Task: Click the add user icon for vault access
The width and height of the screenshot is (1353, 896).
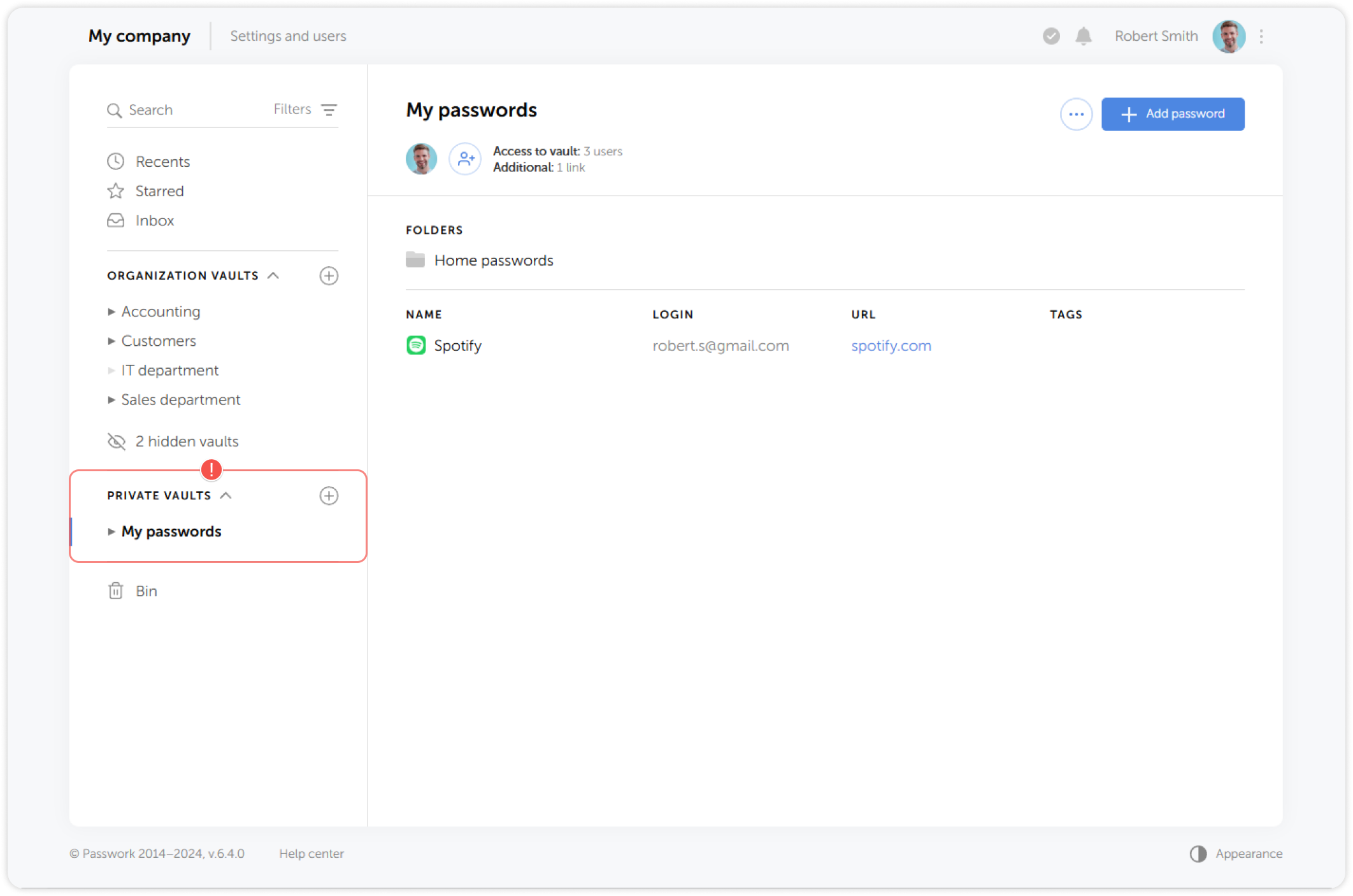Action: [465, 159]
